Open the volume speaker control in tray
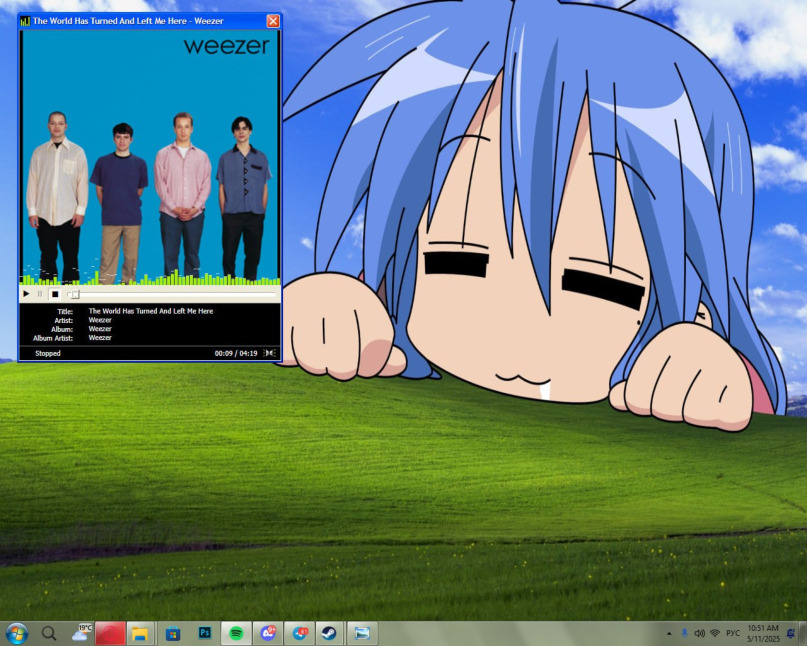Screen dimensions: 807x646 pos(699,633)
